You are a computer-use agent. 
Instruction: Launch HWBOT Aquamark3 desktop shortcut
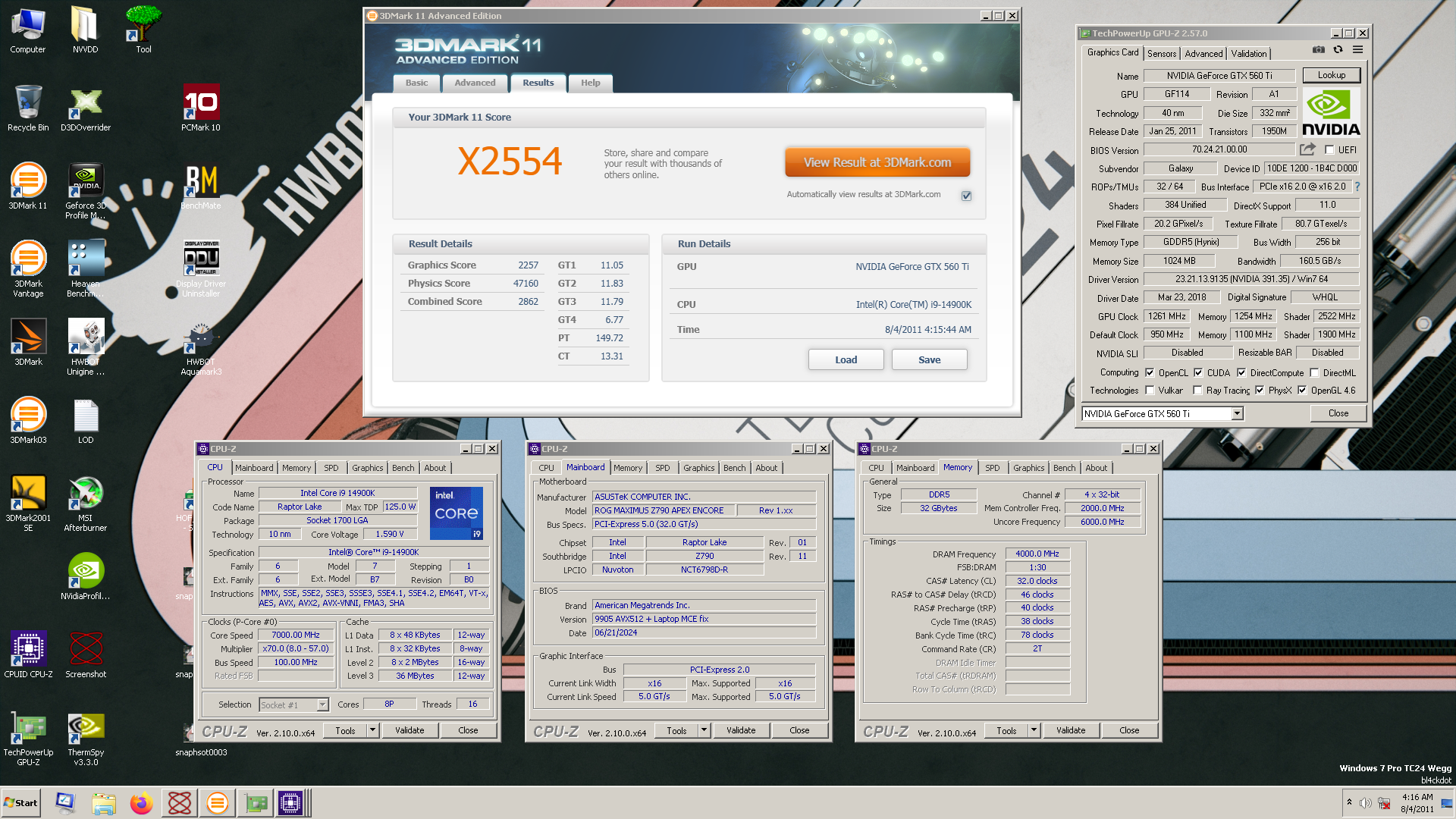(x=201, y=347)
